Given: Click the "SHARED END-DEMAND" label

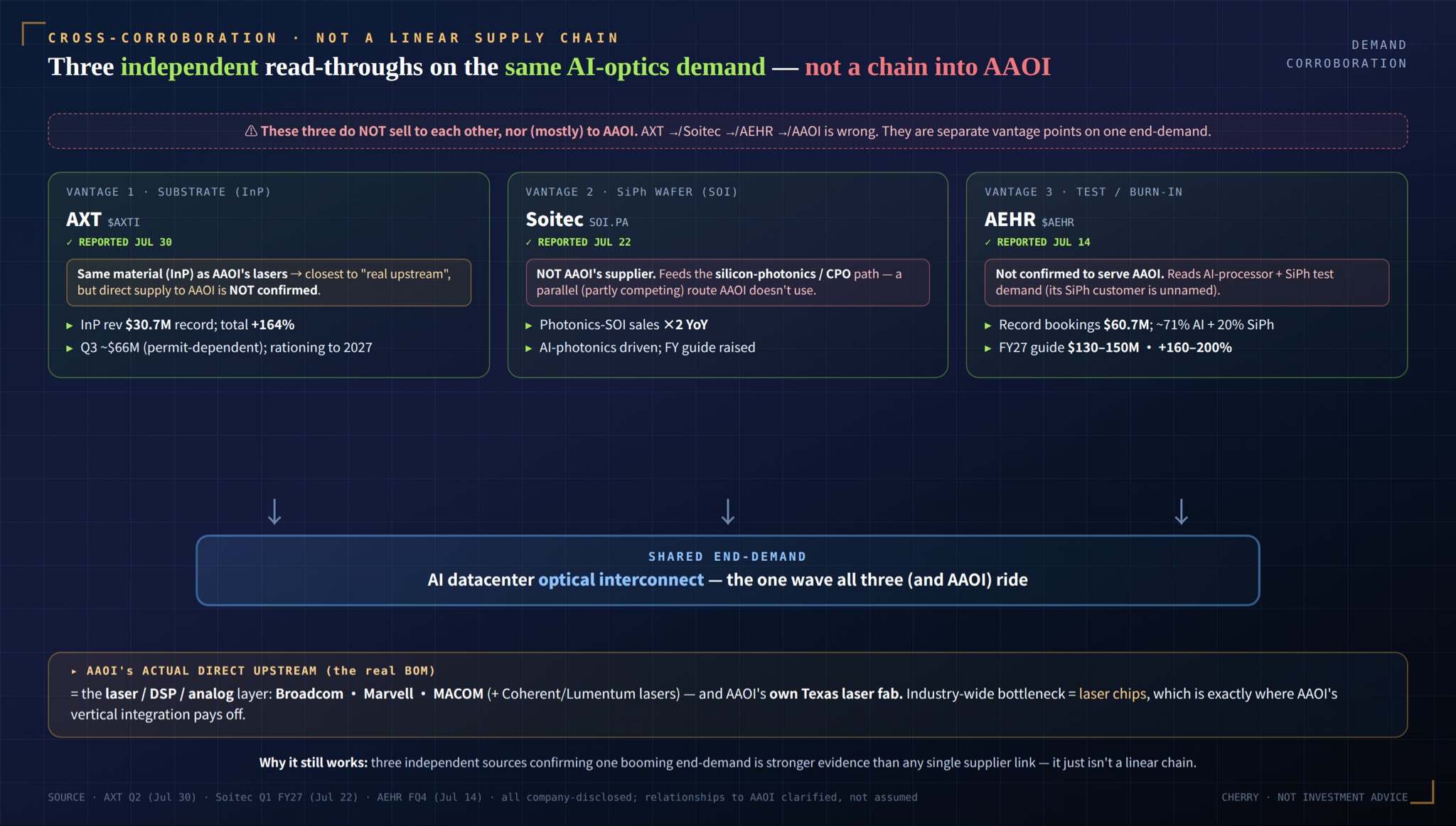Looking at the screenshot, I should point(727,557).
